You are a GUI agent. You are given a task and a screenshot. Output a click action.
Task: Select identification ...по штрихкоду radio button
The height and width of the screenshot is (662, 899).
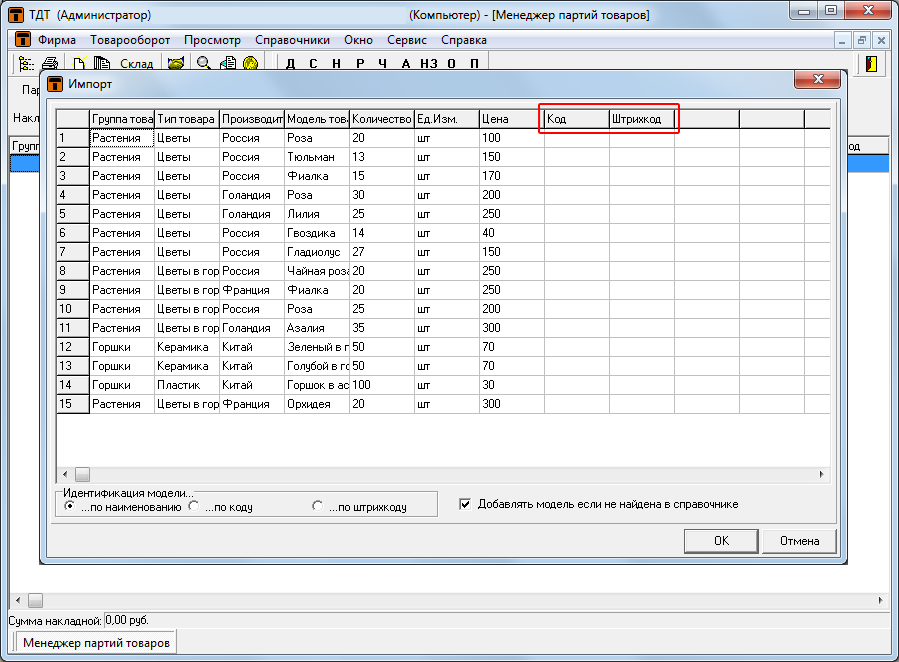[317, 506]
